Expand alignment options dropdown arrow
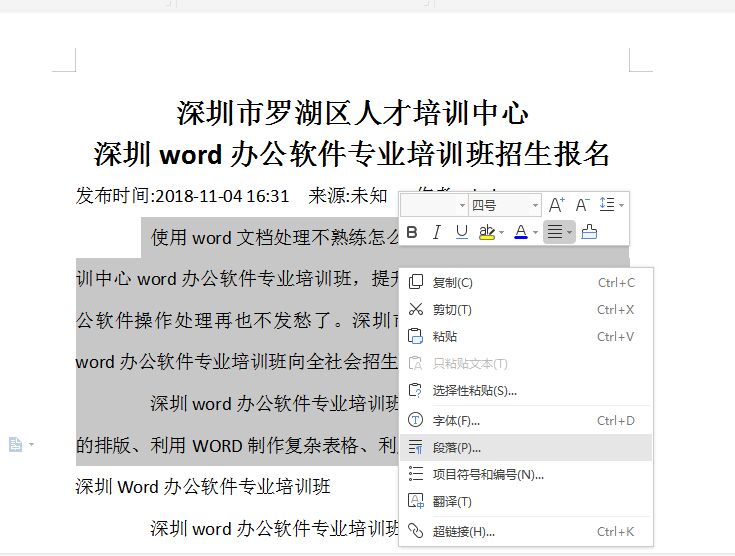The image size is (735, 556). pyautogui.click(x=569, y=233)
